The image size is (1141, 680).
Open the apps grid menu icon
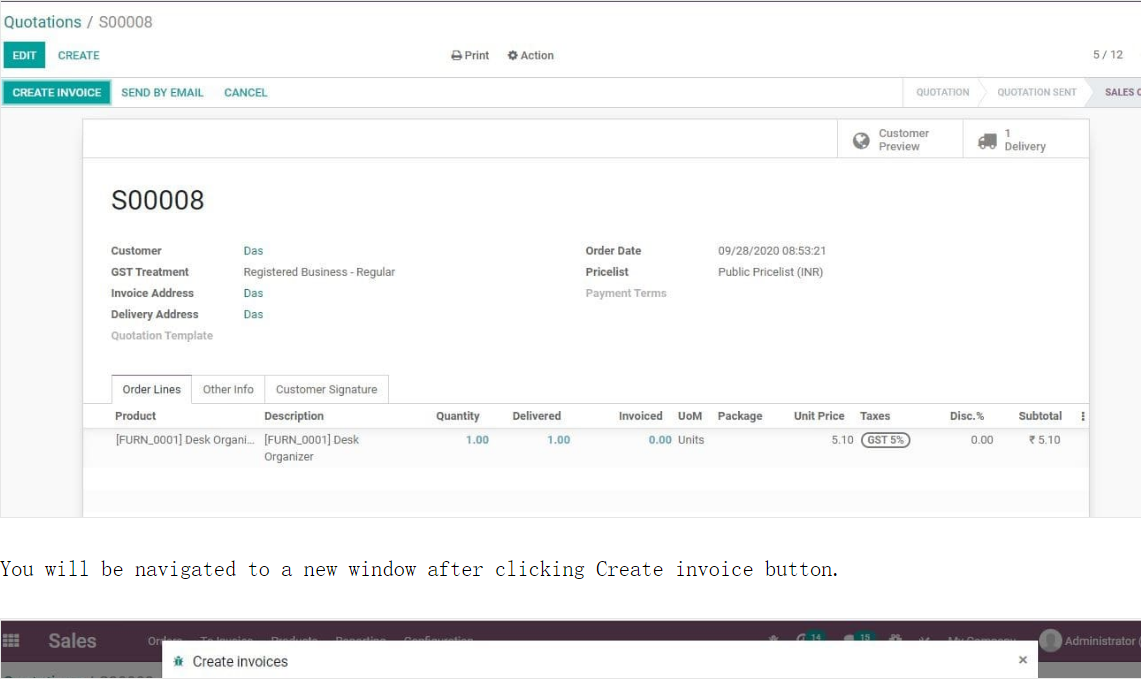tap(11, 641)
